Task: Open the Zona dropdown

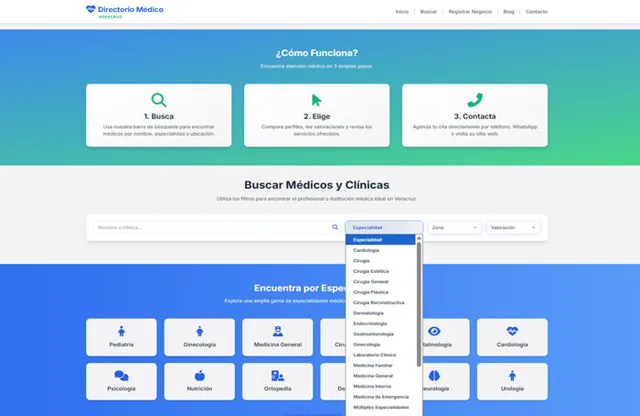Action: click(x=455, y=227)
